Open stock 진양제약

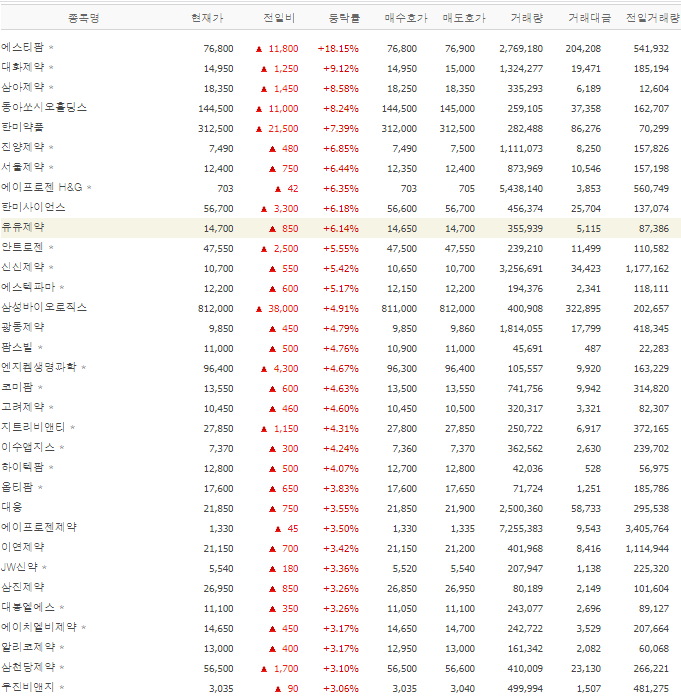point(22,147)
